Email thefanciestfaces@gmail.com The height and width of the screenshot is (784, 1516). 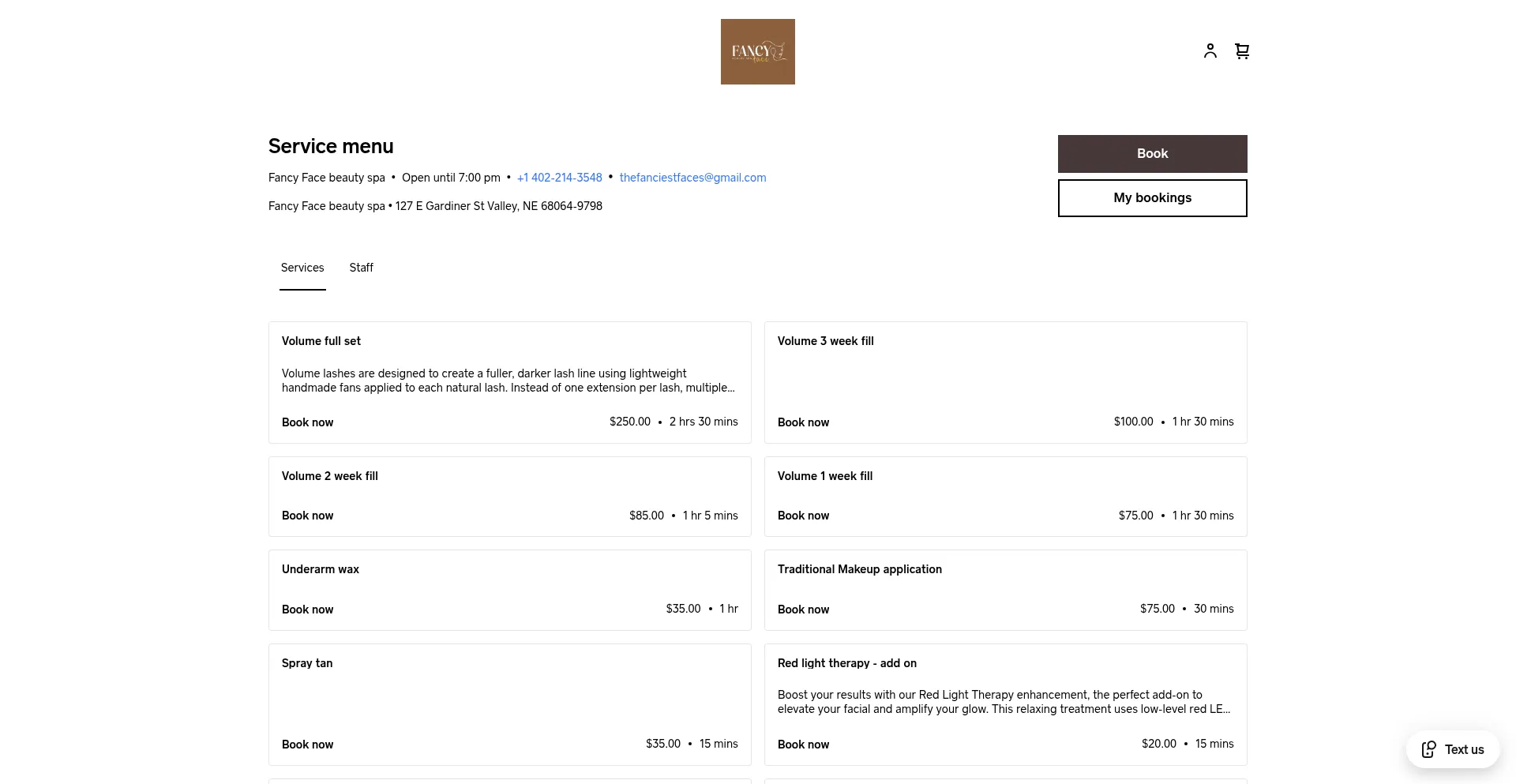pos(693,178)
